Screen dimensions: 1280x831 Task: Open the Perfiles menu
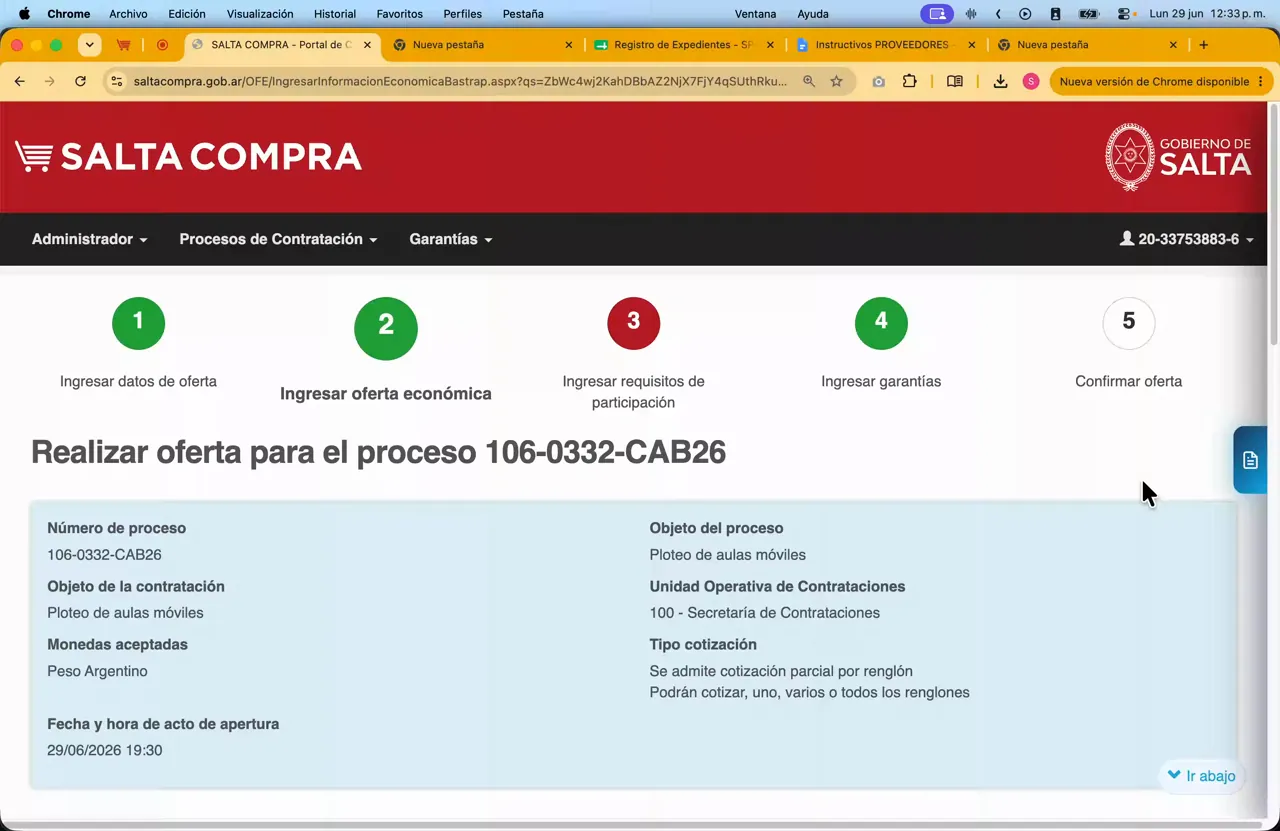(462, 14)
